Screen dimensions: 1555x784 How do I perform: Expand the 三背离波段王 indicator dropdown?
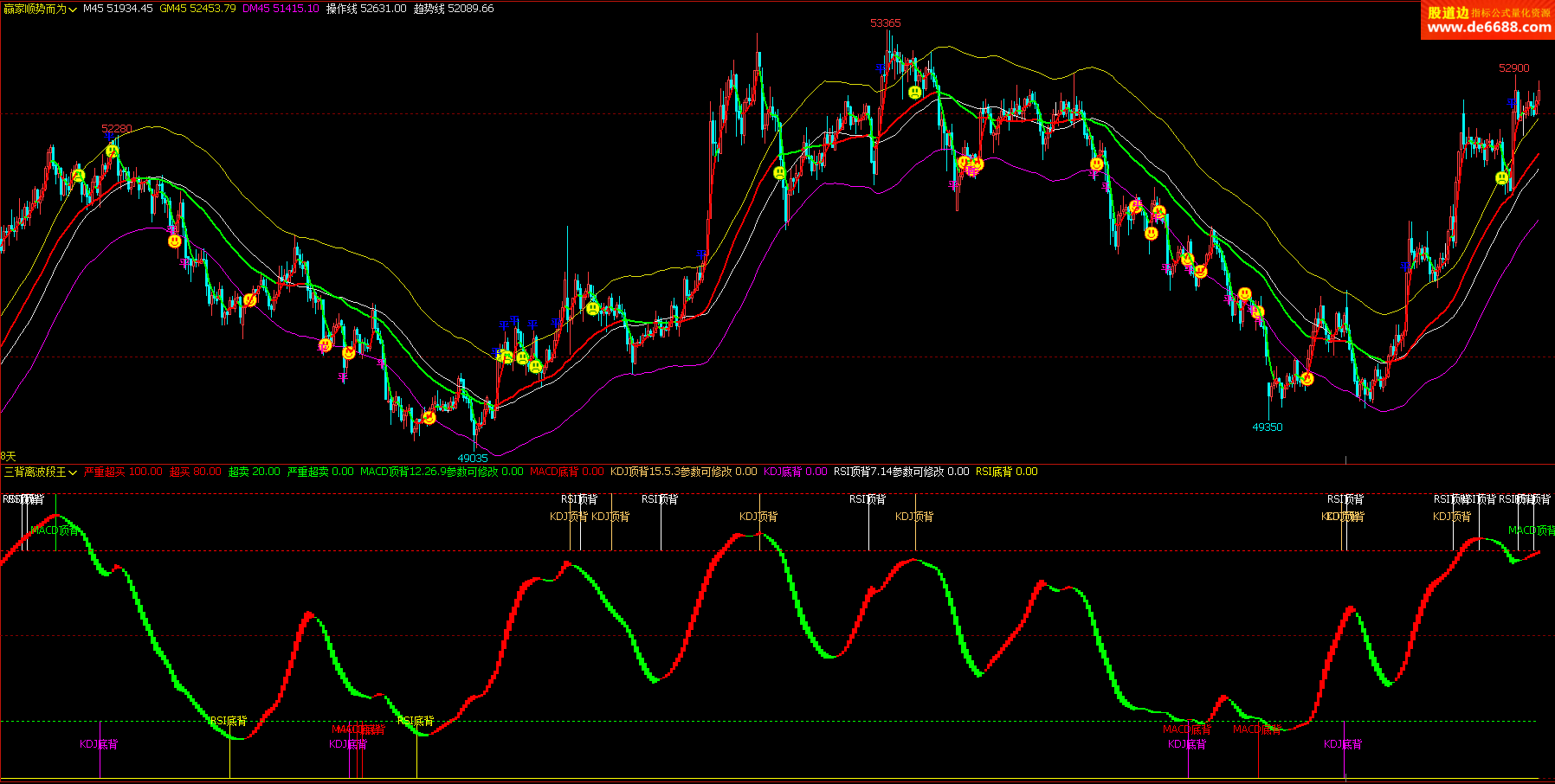tap(73, 472)
